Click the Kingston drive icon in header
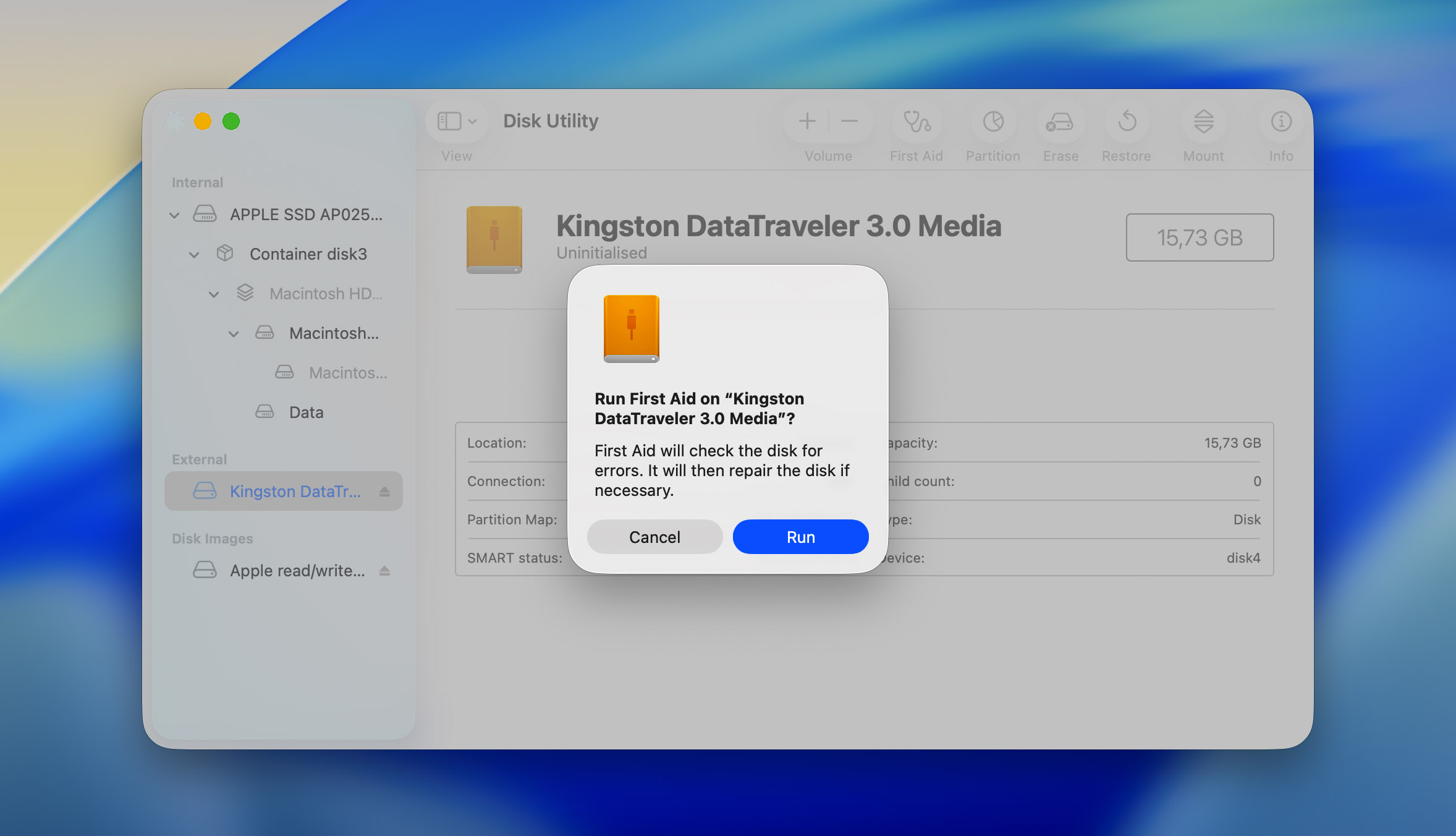 [494, 240]
